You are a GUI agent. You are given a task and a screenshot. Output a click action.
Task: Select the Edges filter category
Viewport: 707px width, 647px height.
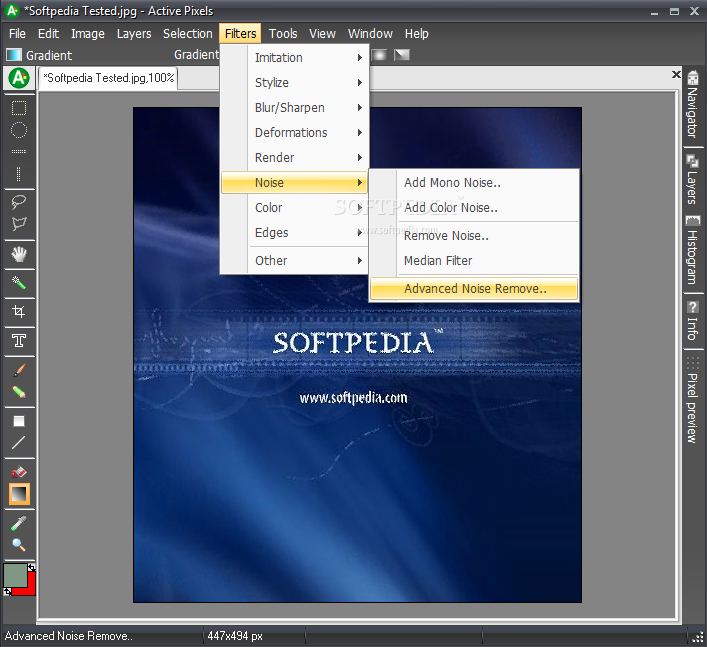294,233
